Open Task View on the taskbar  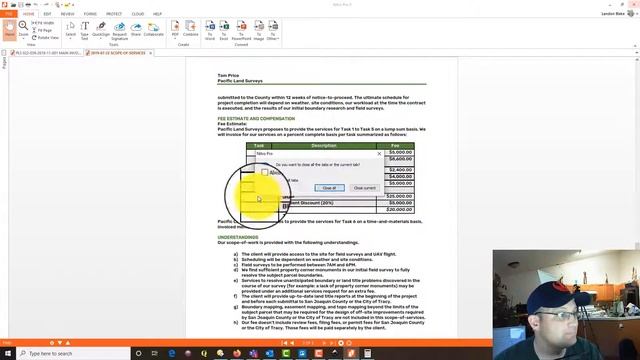(x=155, y=353)
